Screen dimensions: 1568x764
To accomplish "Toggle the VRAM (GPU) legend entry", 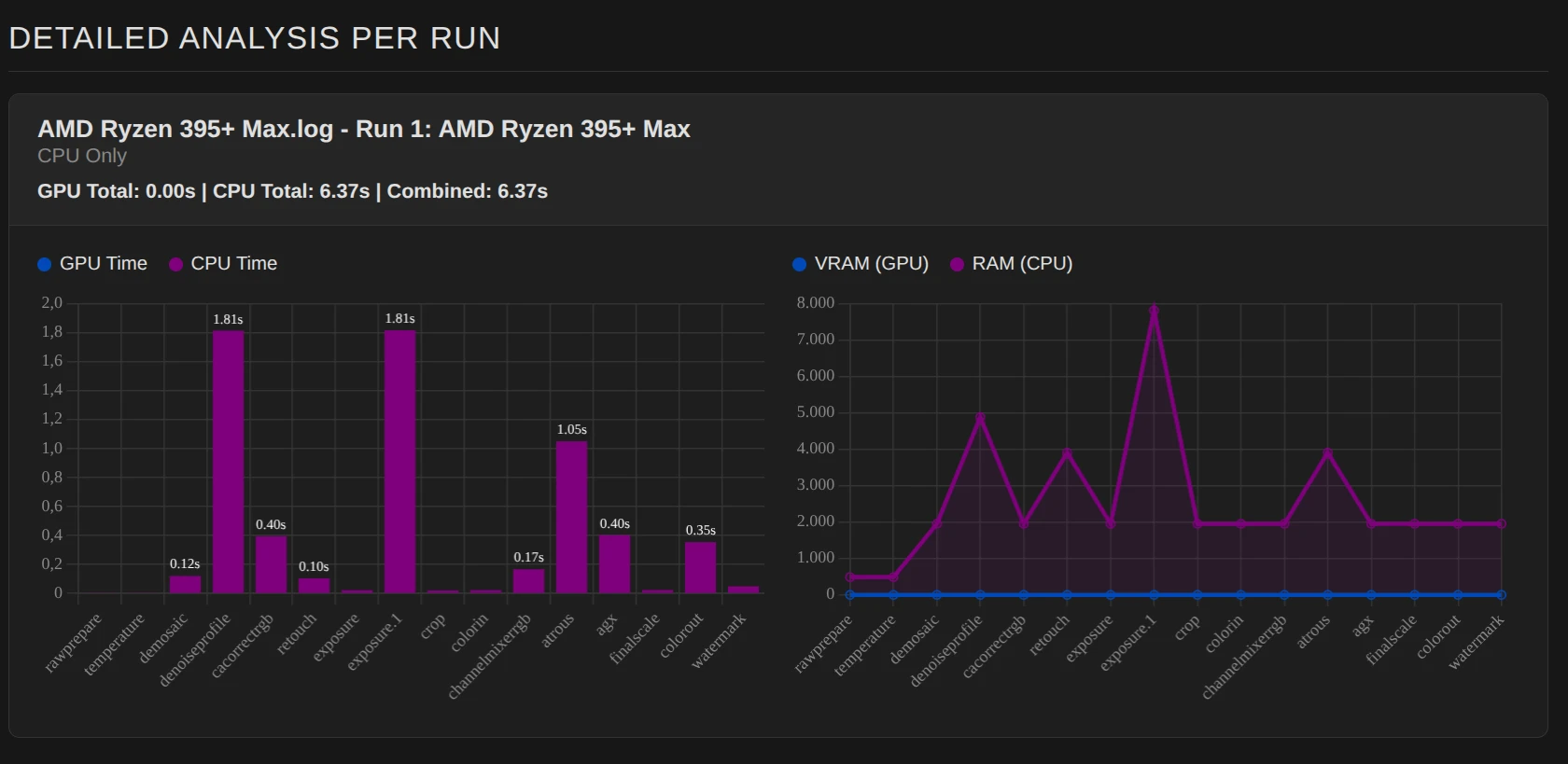I will click(x=861, y=264).
